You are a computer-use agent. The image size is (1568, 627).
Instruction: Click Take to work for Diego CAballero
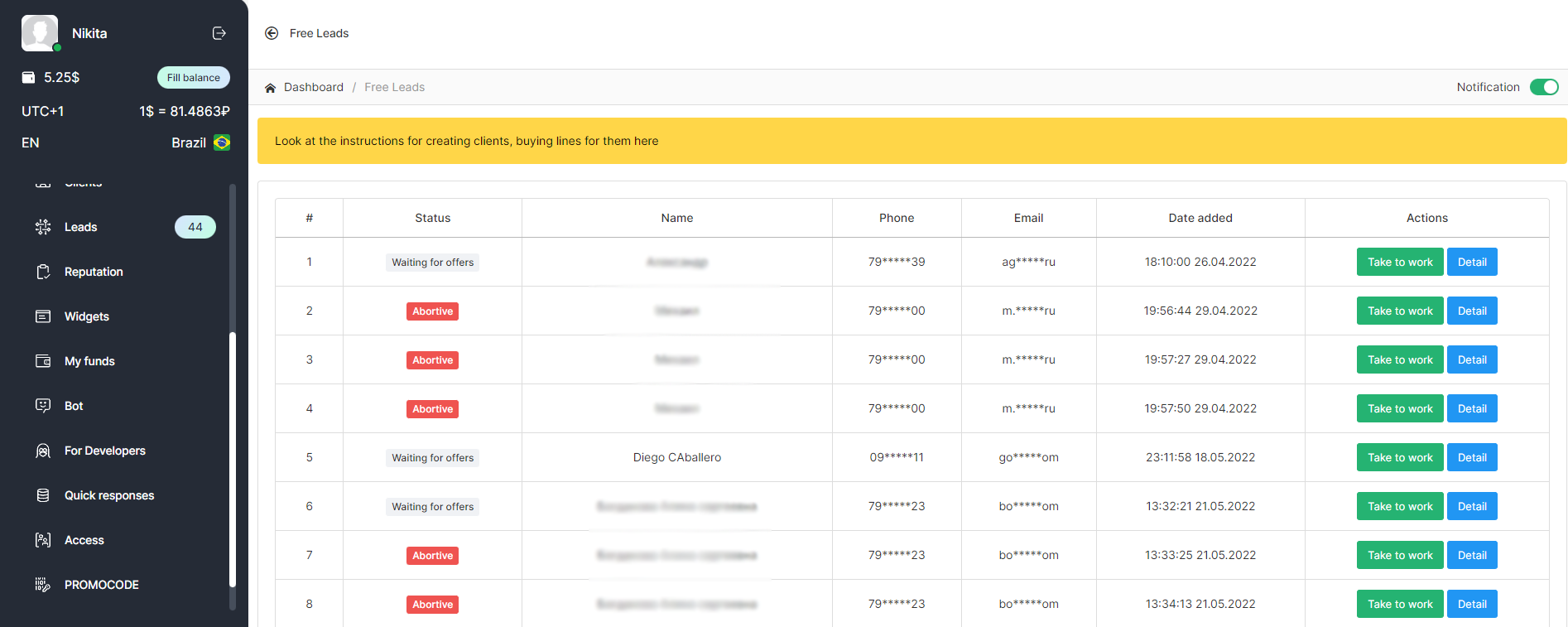1399,457
